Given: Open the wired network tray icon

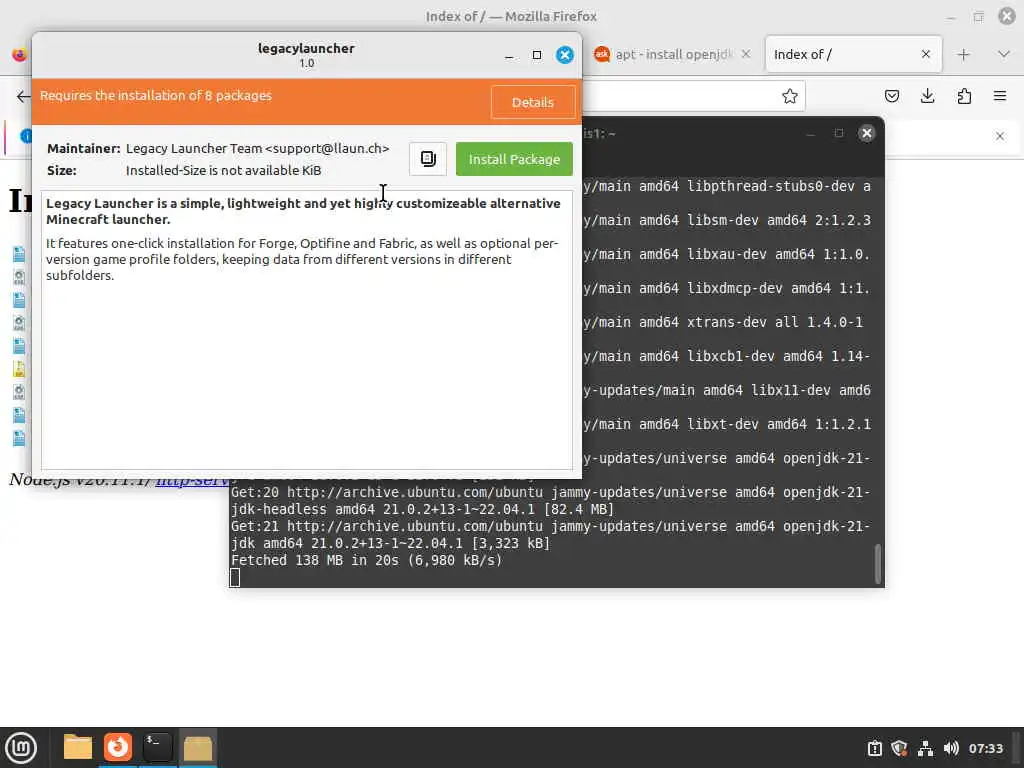Looking at the screenshot, I should (925, 748).
